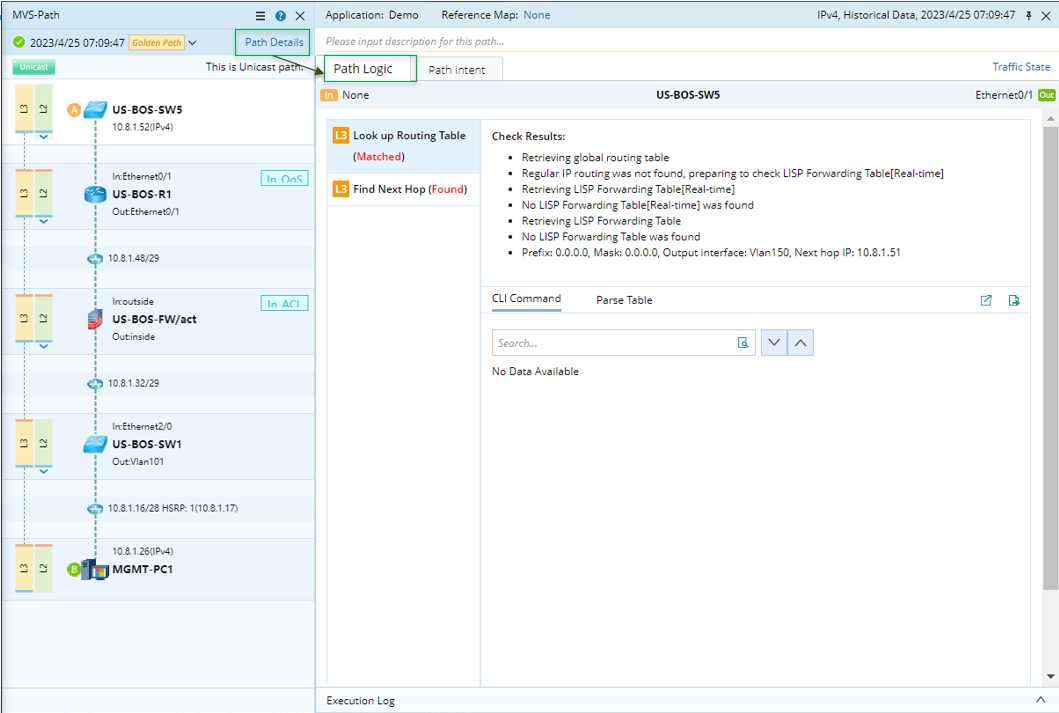Image resolution: width=1059 pixels, height=713 pixels.
Task: Switch to the Path Intent tab
Action: tap(456, 70)
